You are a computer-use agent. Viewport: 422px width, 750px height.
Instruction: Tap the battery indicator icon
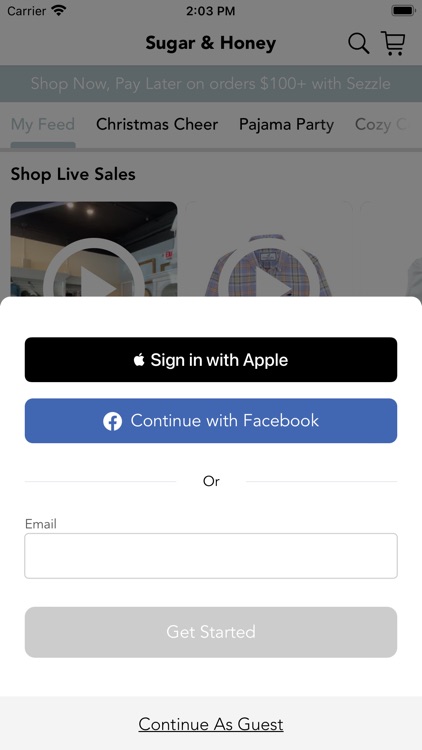(403, 11)
